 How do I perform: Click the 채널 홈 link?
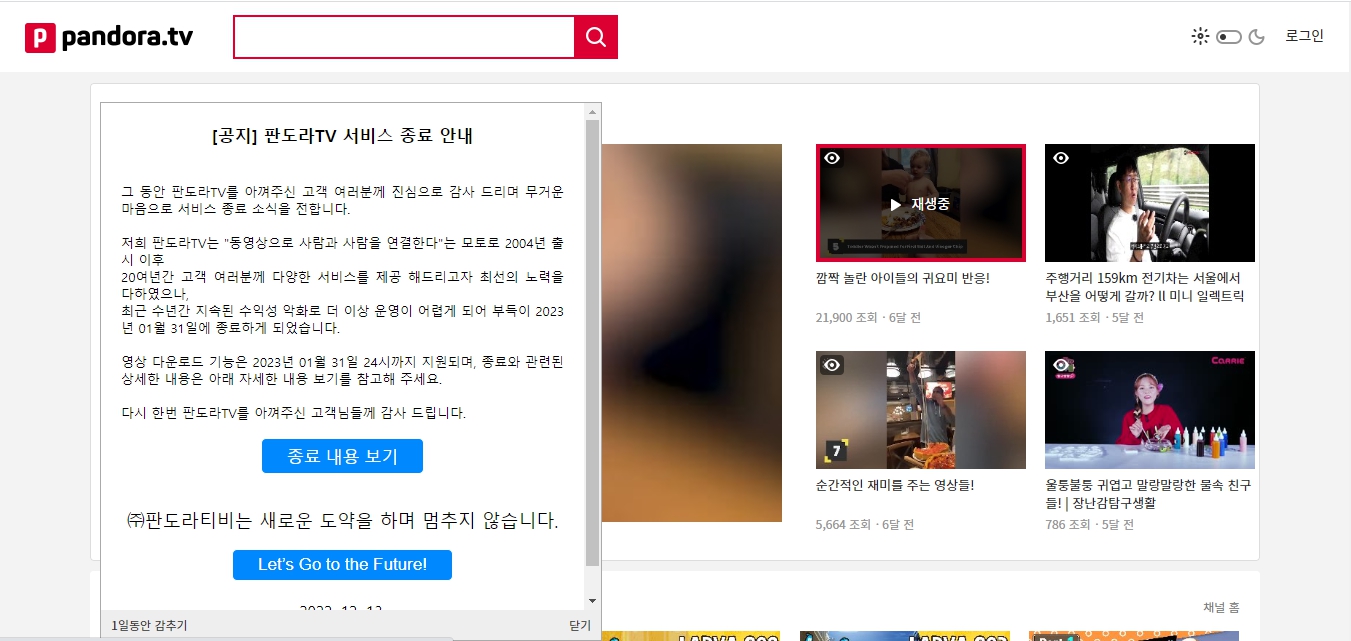click(1221, 608)
